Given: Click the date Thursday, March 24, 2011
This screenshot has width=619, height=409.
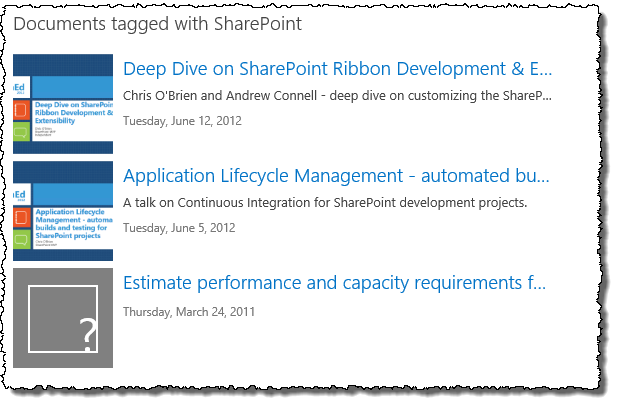Looking at the screenshot, I should pos(189,311).
